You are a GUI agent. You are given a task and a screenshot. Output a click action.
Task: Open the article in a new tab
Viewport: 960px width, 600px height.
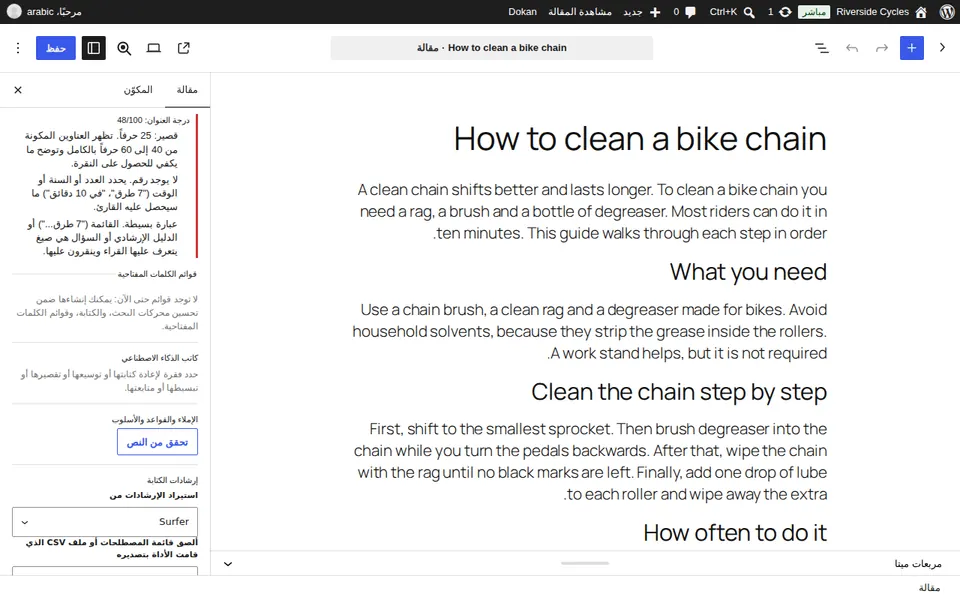tap(184, 48)
